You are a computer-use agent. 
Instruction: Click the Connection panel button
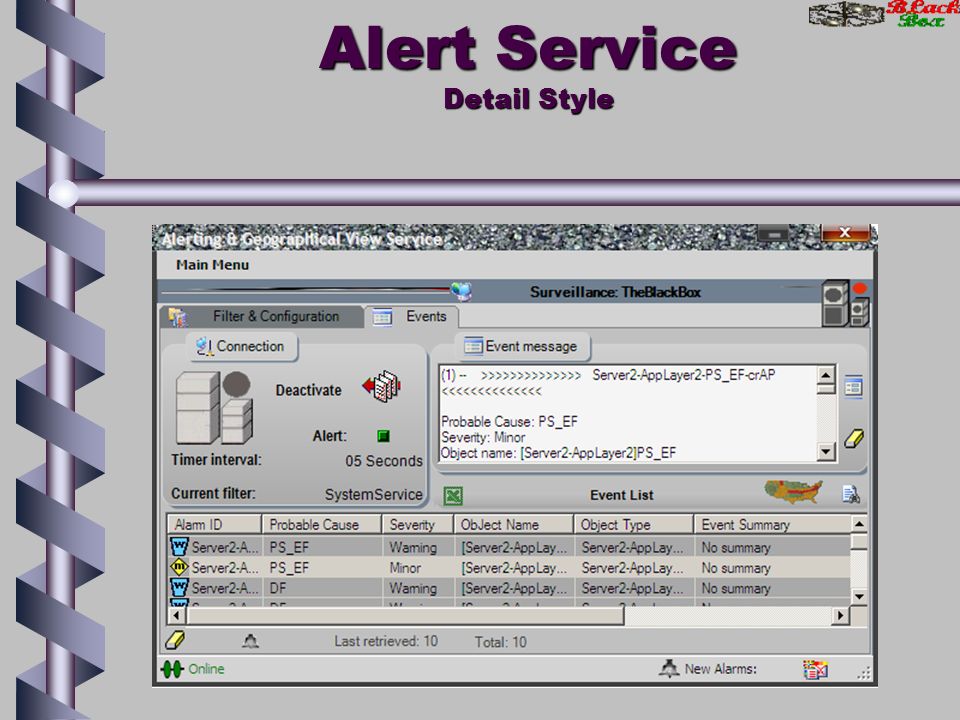[x=242, y=347]
